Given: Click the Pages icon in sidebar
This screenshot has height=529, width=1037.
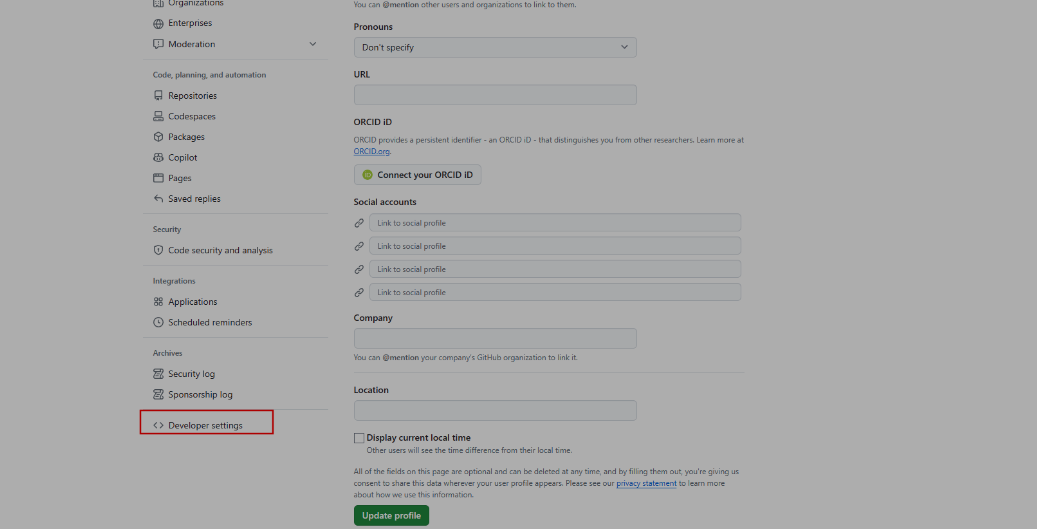Looking at the screenshot, I should (158, 178).
